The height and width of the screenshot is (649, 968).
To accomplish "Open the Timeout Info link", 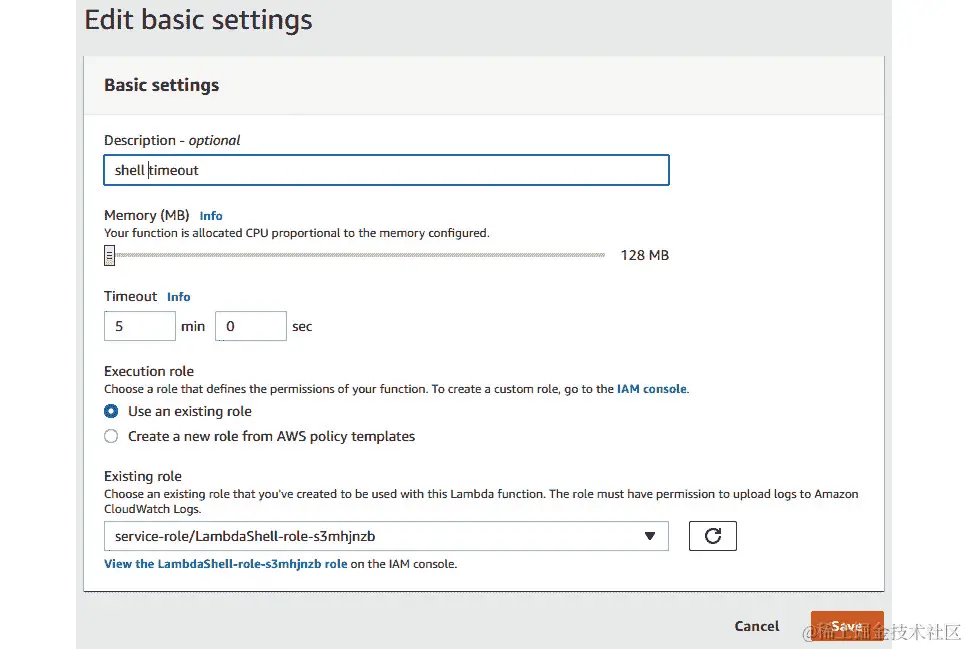I will 179,297.
